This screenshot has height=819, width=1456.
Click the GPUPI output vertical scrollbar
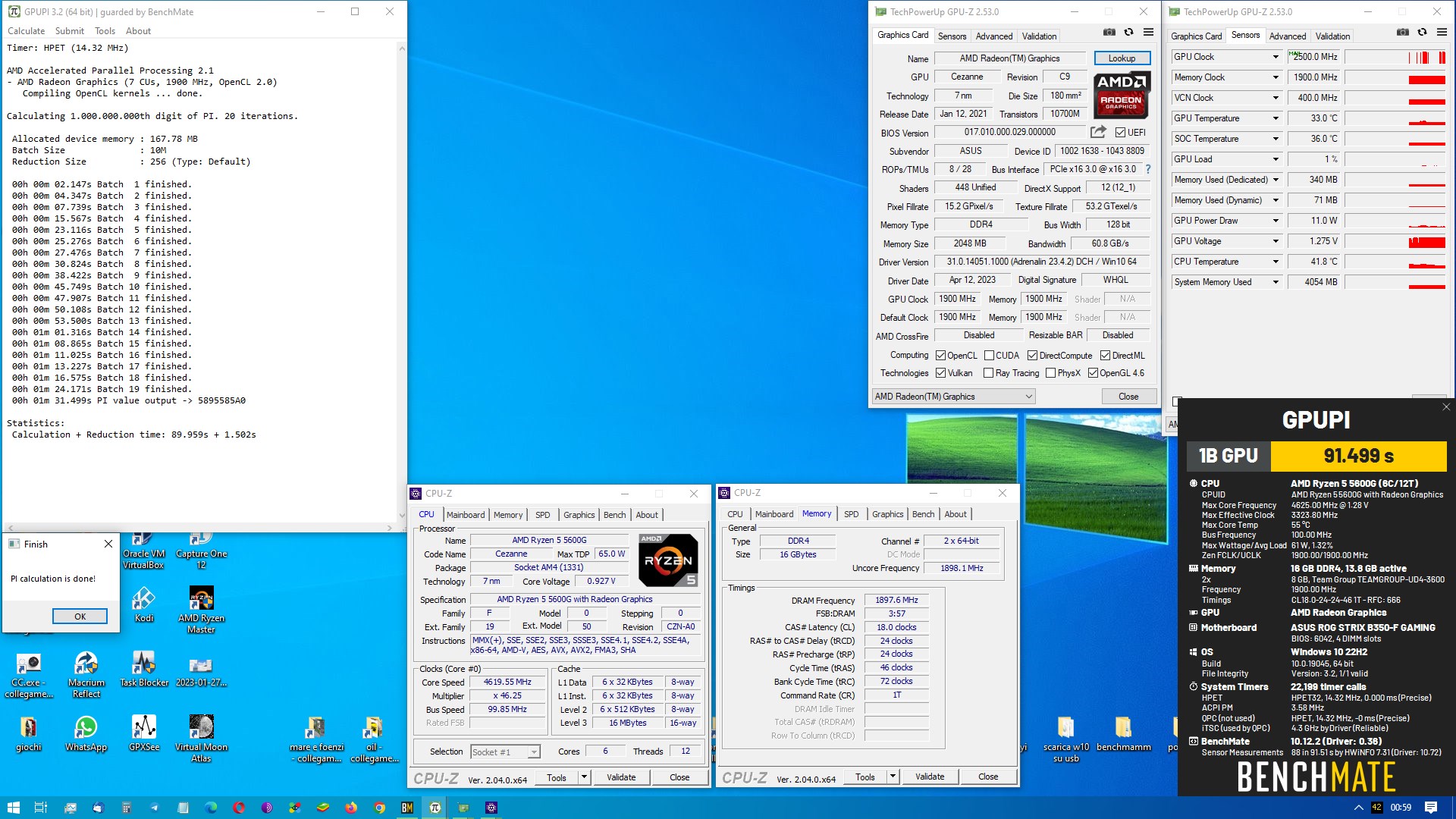click(x=401, y=282)
